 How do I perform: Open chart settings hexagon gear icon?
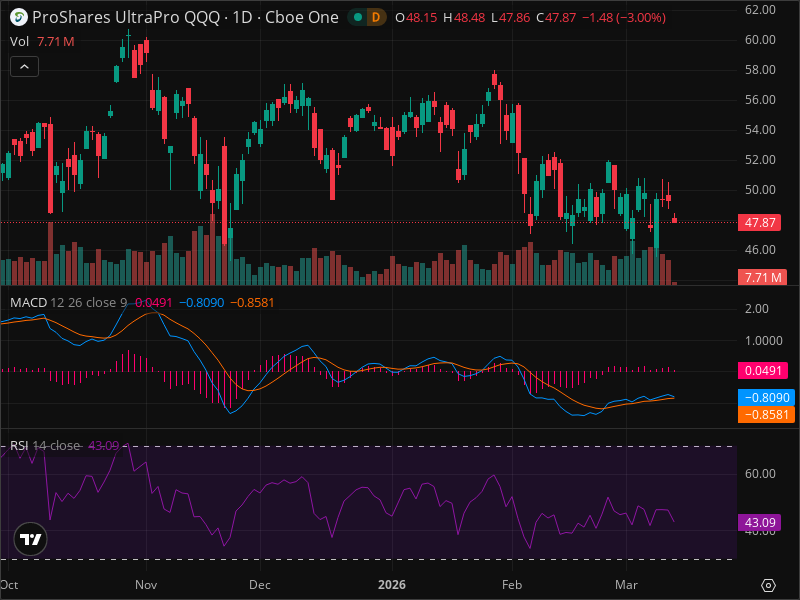(768, 585)
